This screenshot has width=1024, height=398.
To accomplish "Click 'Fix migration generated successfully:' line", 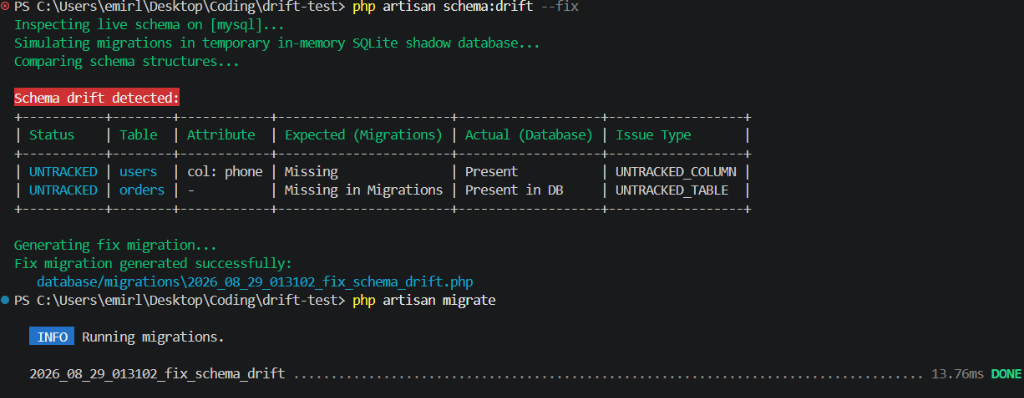I will tap(153, 264).
